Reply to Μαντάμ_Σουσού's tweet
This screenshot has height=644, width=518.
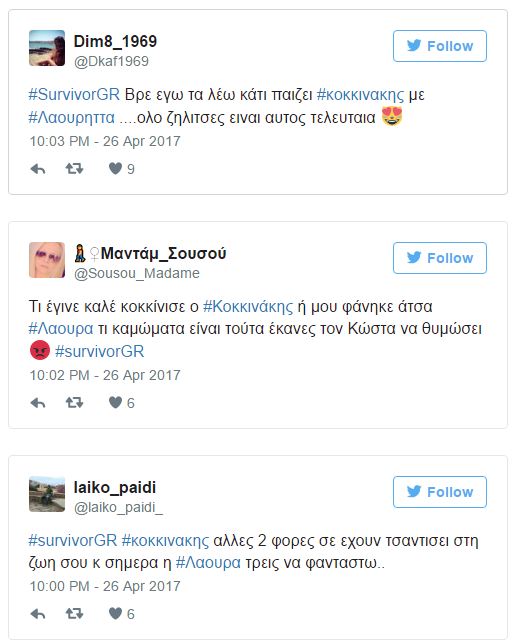(38, 403)
